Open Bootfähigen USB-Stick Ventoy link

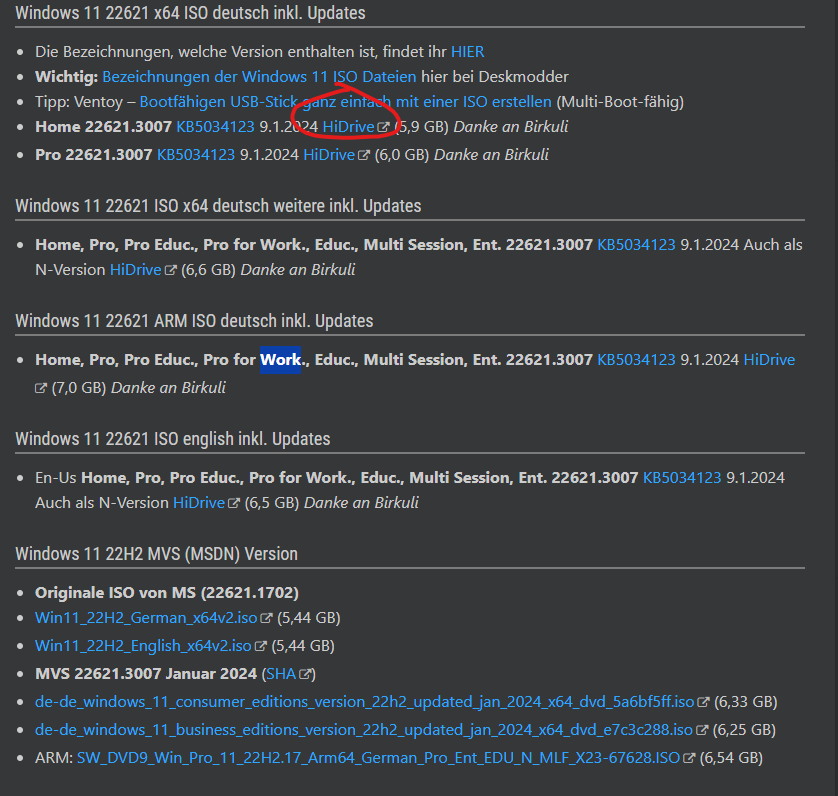[345, 102]
